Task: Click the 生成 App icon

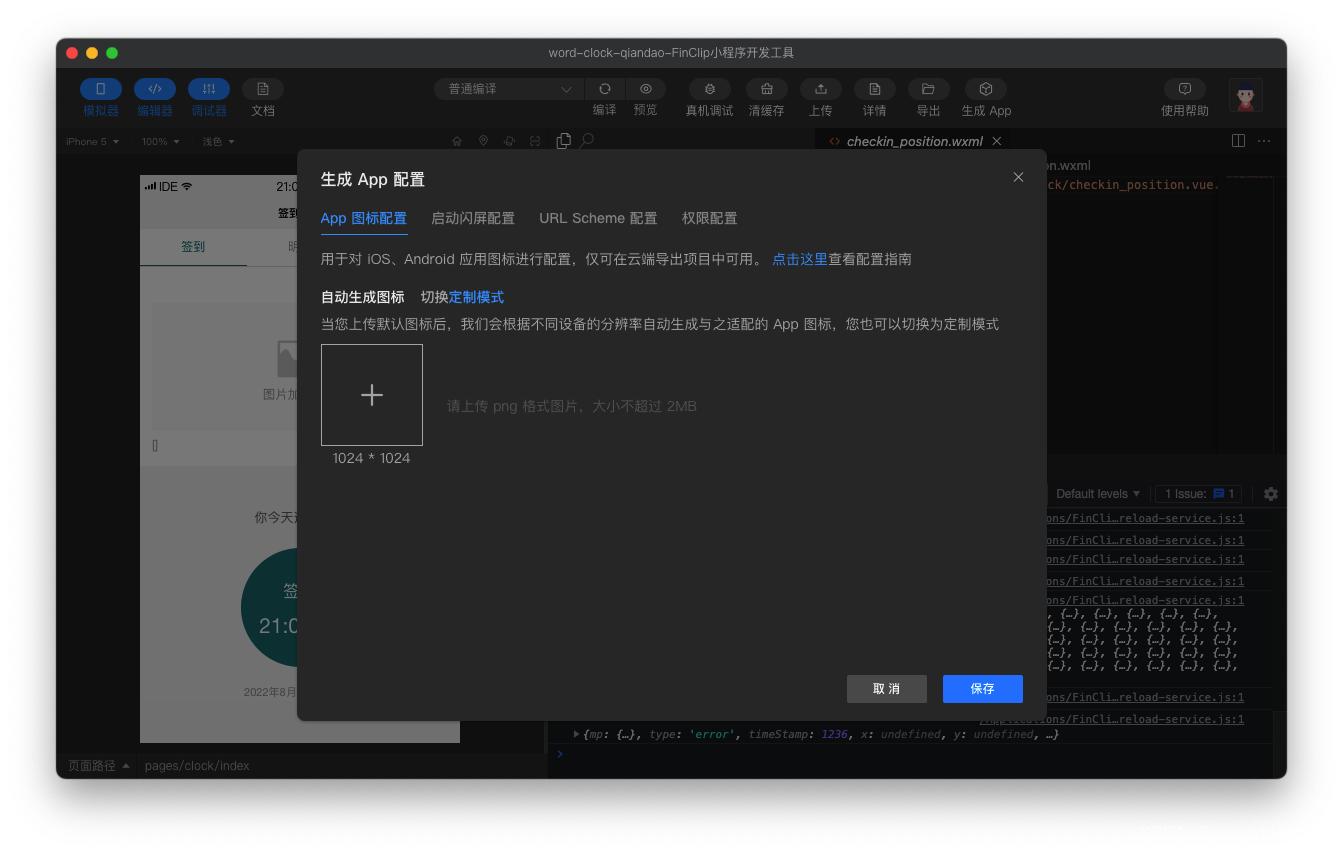Action: [985, 89]
